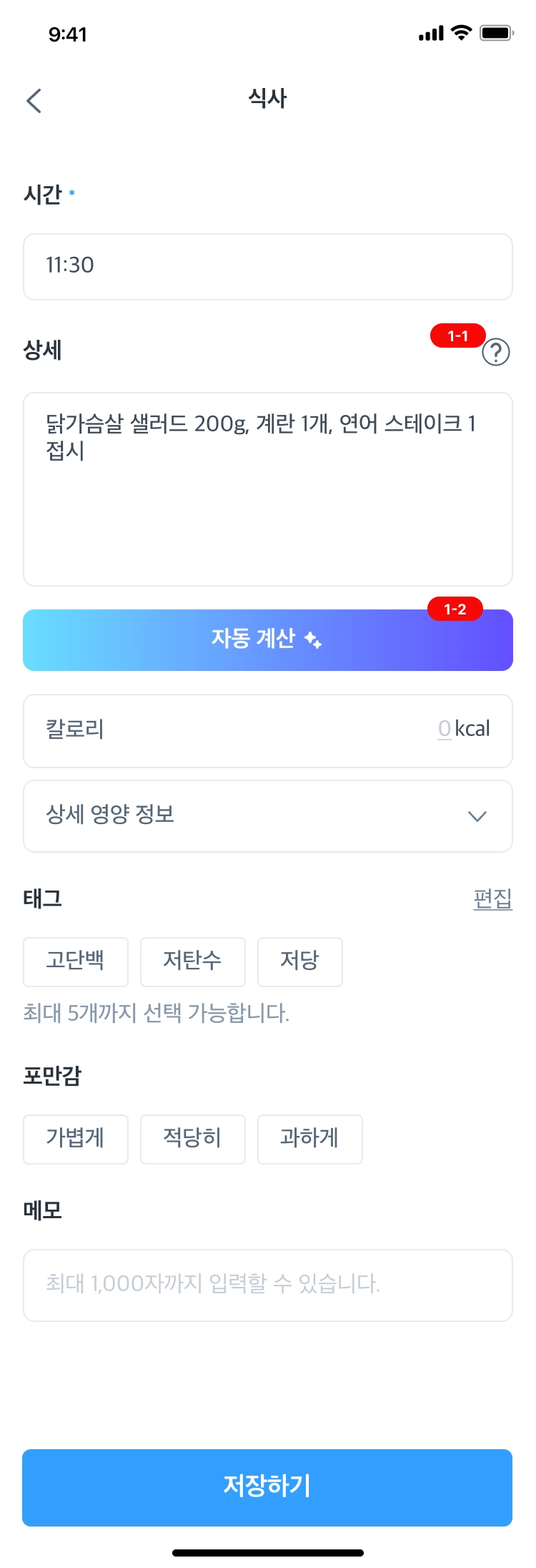Open the 편집 tag edit link
The width and height of the screenshot is (536, 1568).
[492, 898]
